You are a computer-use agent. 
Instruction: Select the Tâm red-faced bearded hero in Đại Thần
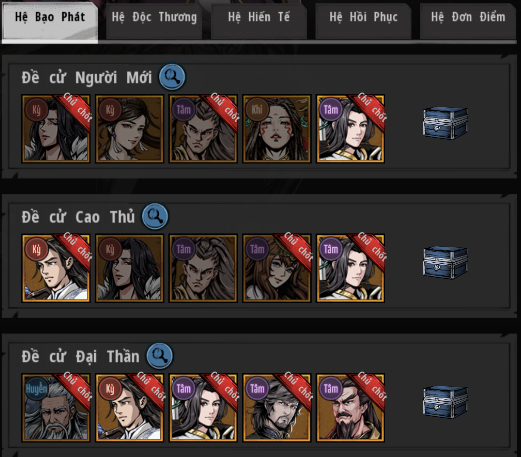[x=350, y=408]
